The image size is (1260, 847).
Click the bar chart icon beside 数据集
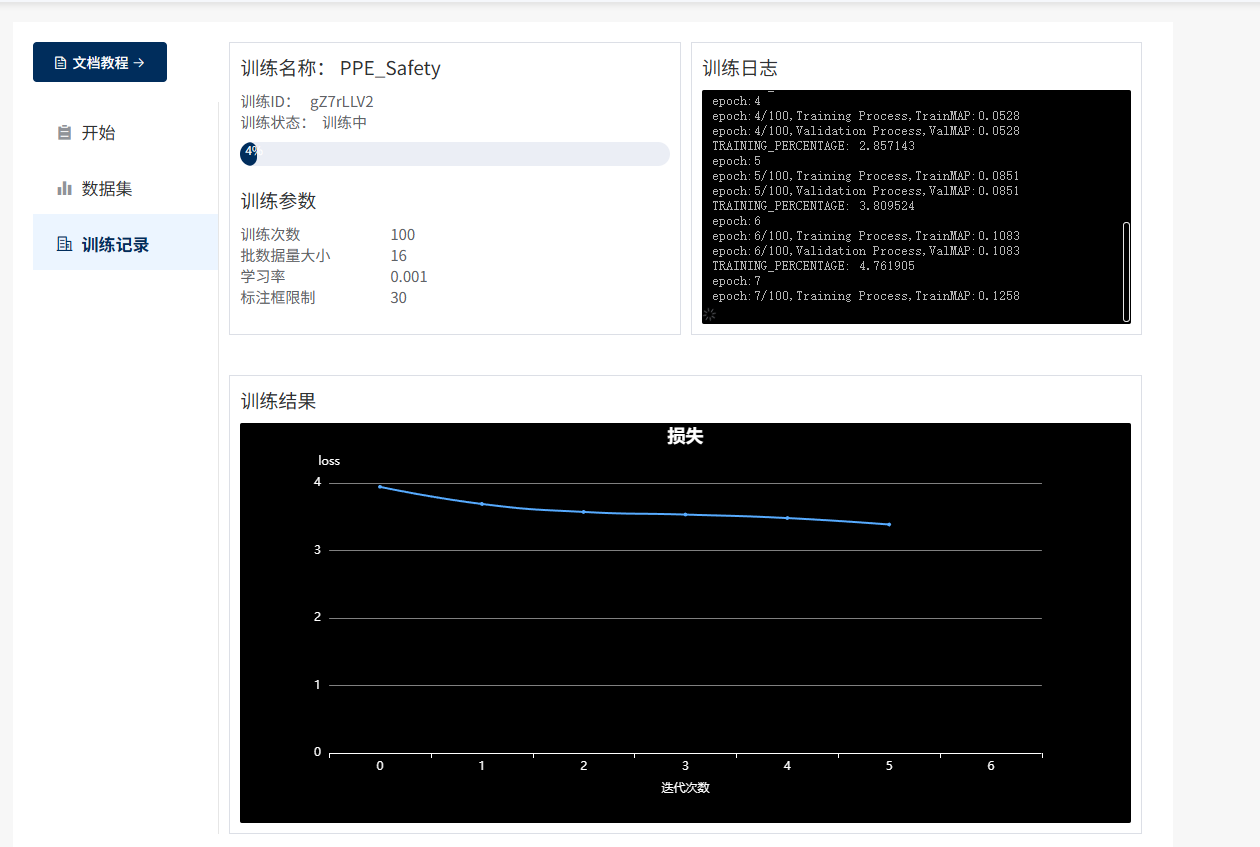click(65, 188)
